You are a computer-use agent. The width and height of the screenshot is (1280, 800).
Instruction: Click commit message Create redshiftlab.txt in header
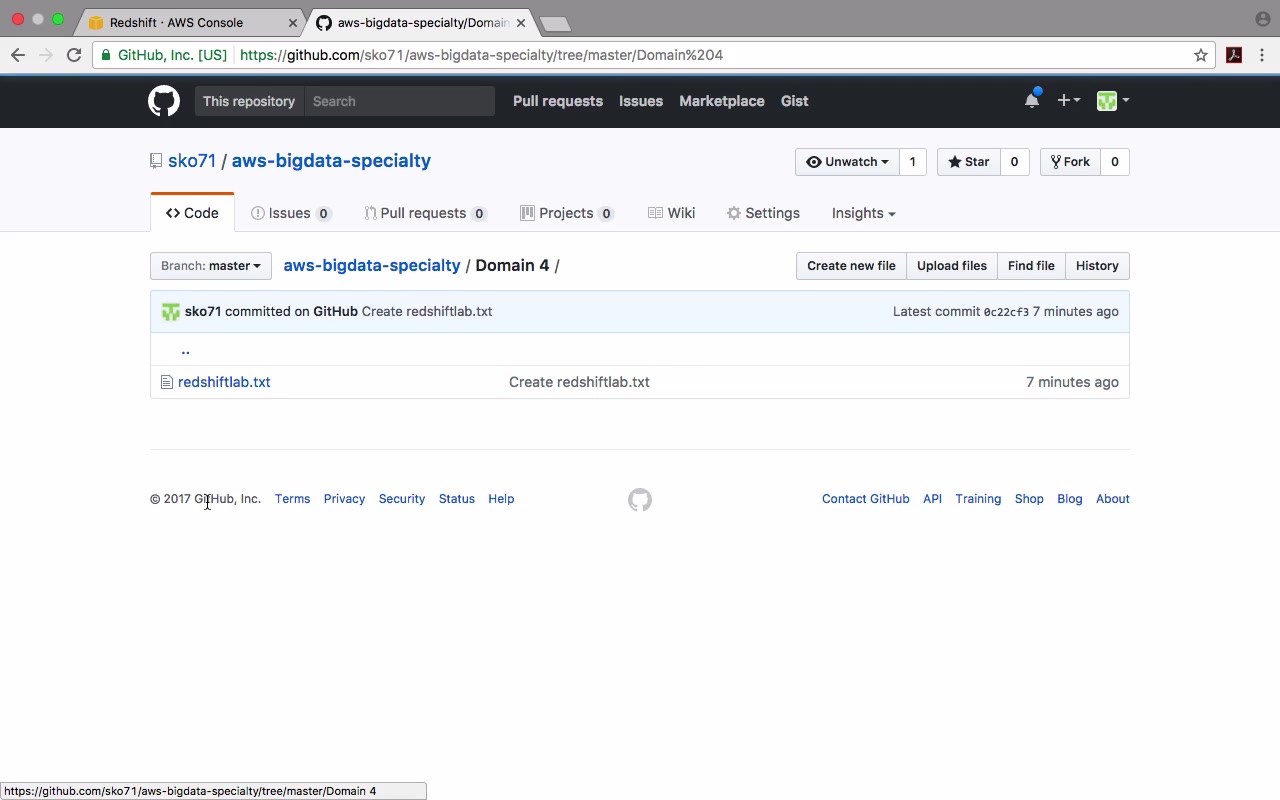point(427,312)
